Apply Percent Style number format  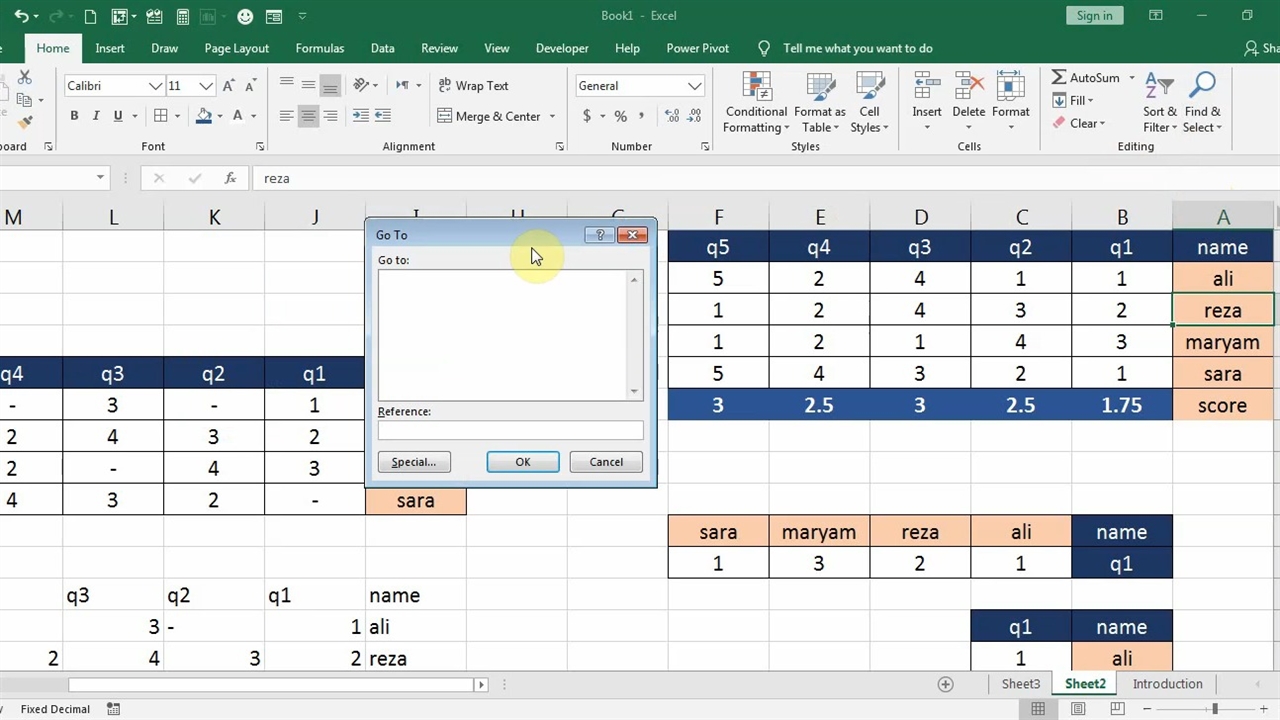click(x=620, y=116)
